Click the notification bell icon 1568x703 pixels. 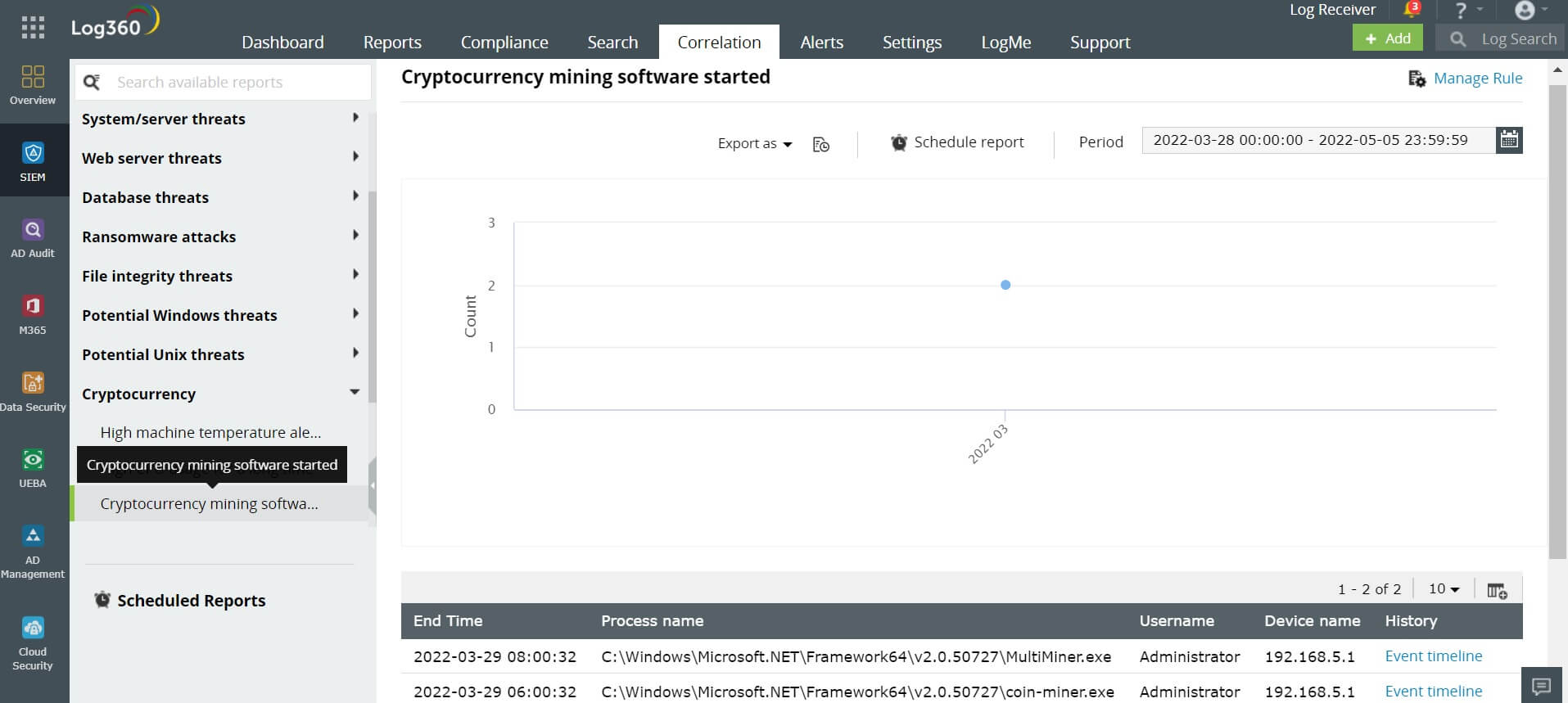click(x=1411, y=11)
